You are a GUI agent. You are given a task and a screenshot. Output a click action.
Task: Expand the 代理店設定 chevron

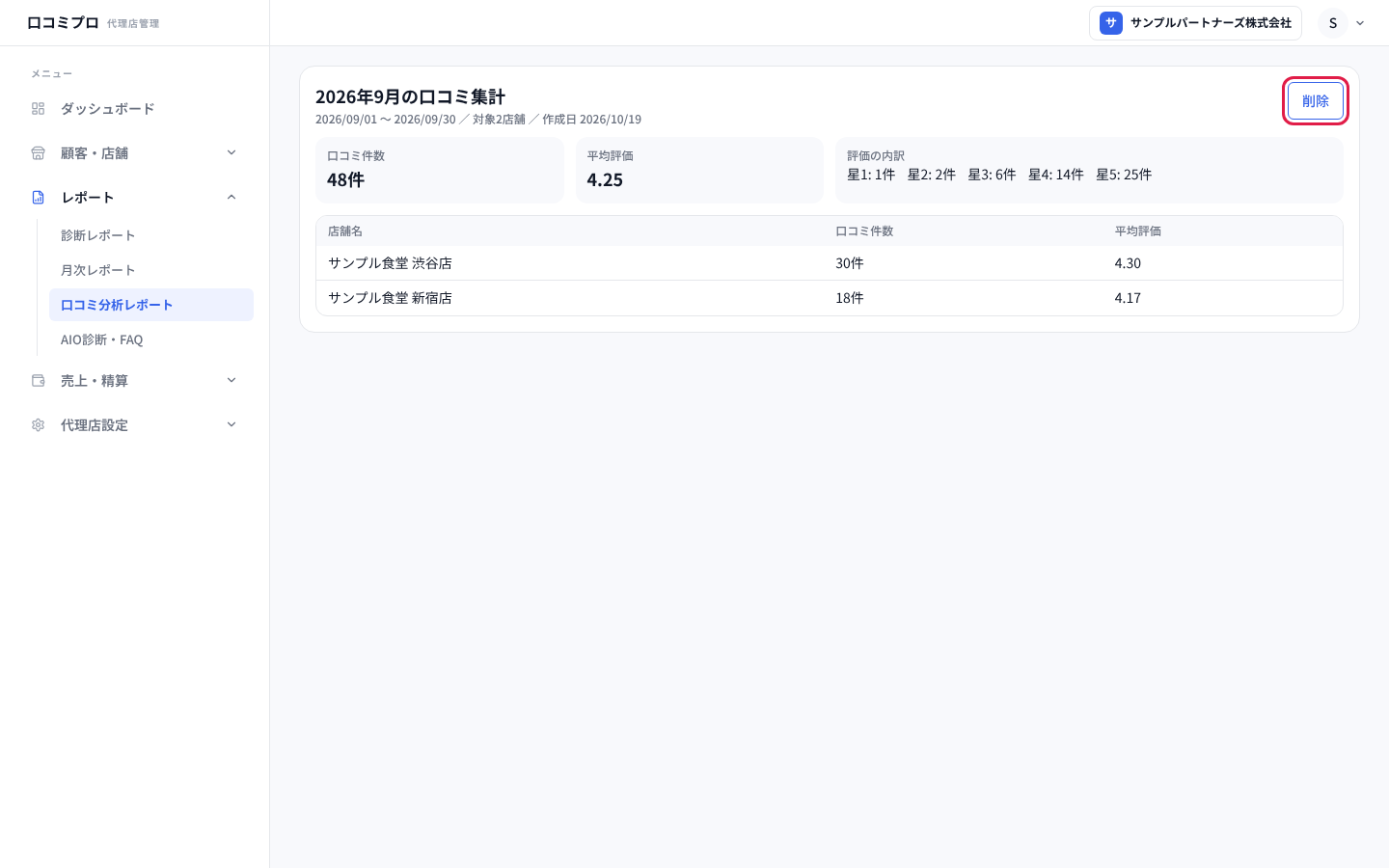(231, 424)
